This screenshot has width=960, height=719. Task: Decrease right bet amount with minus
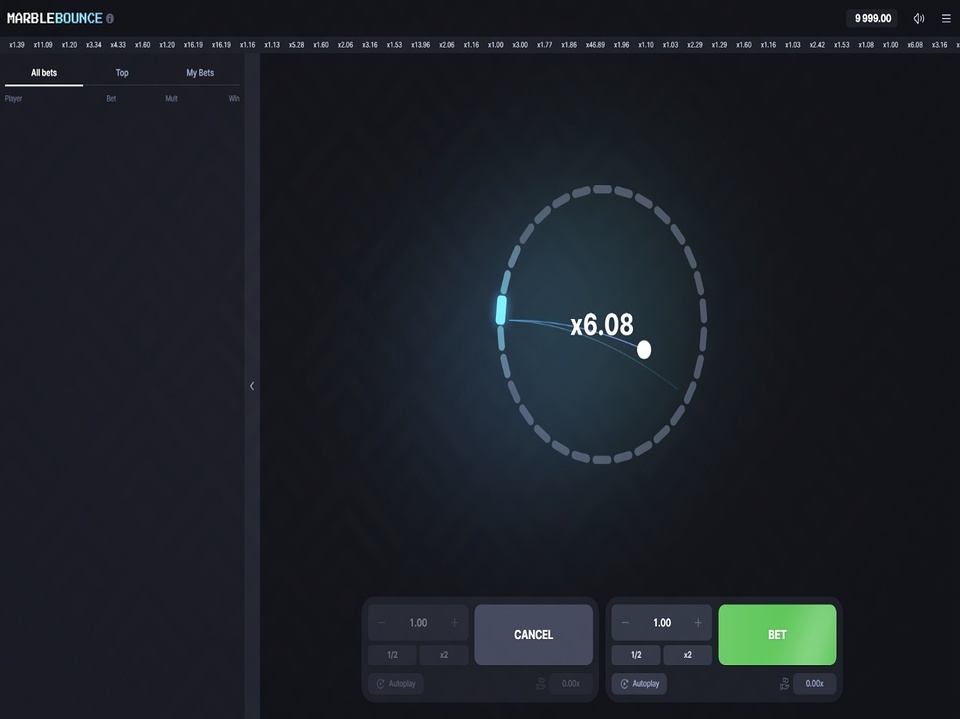pos(626,623)
